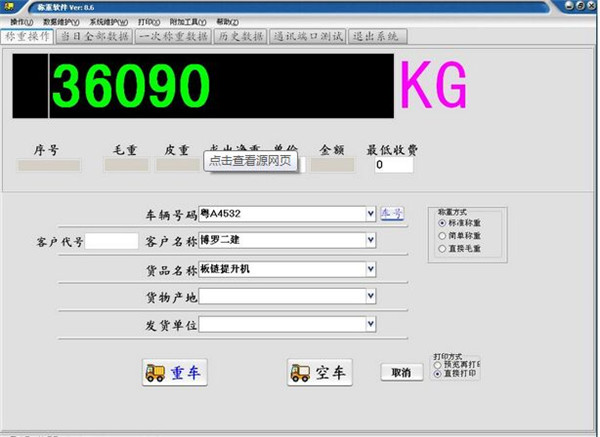Switch to the 称重操作 tab
Screen dimensions: 600x437
(27, 36)
